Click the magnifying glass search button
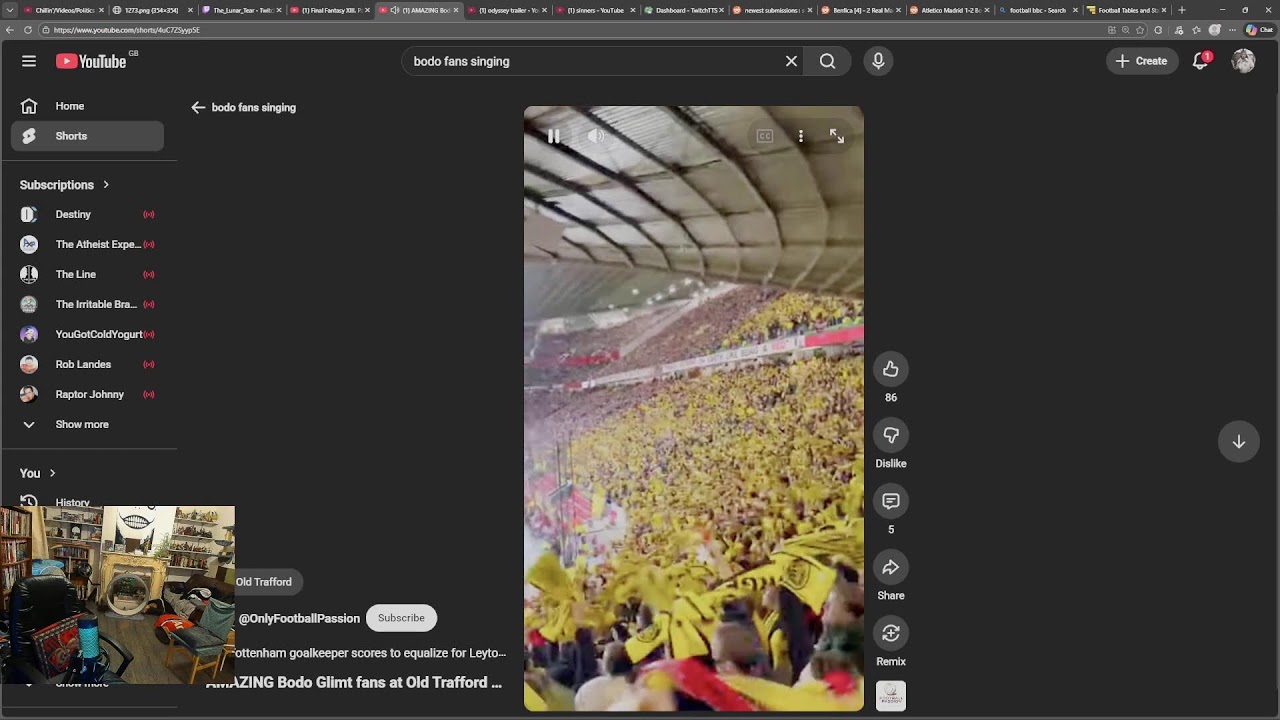 tap(827, 61)
